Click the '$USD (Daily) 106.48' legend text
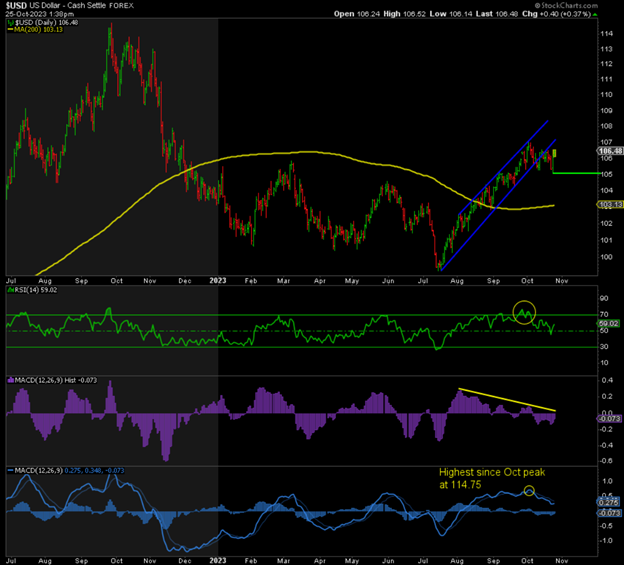The image size is (624, 565). pyautogui.click(x=47, y=23)
